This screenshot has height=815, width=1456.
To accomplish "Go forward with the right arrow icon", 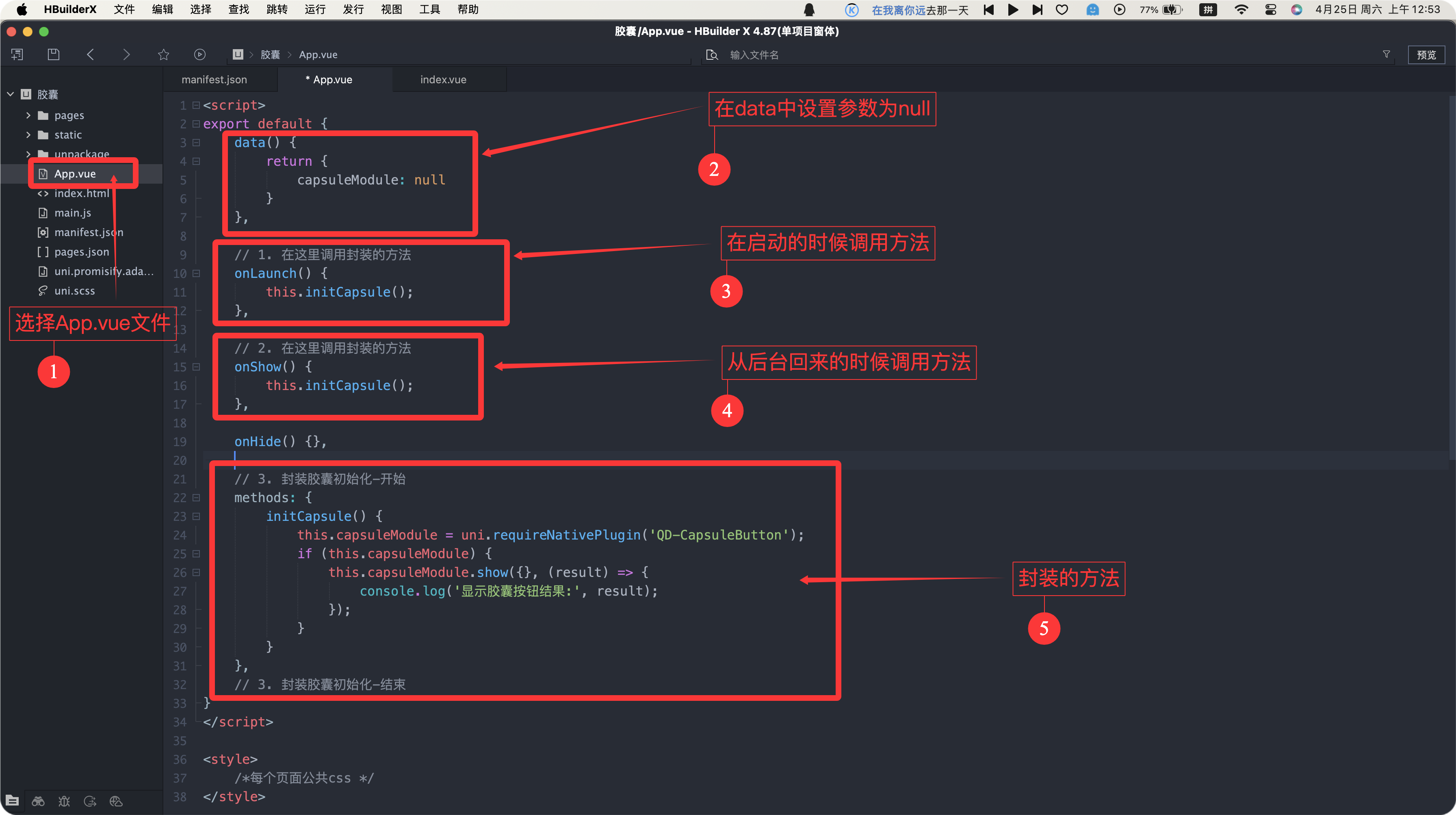I will click(127, 54).
